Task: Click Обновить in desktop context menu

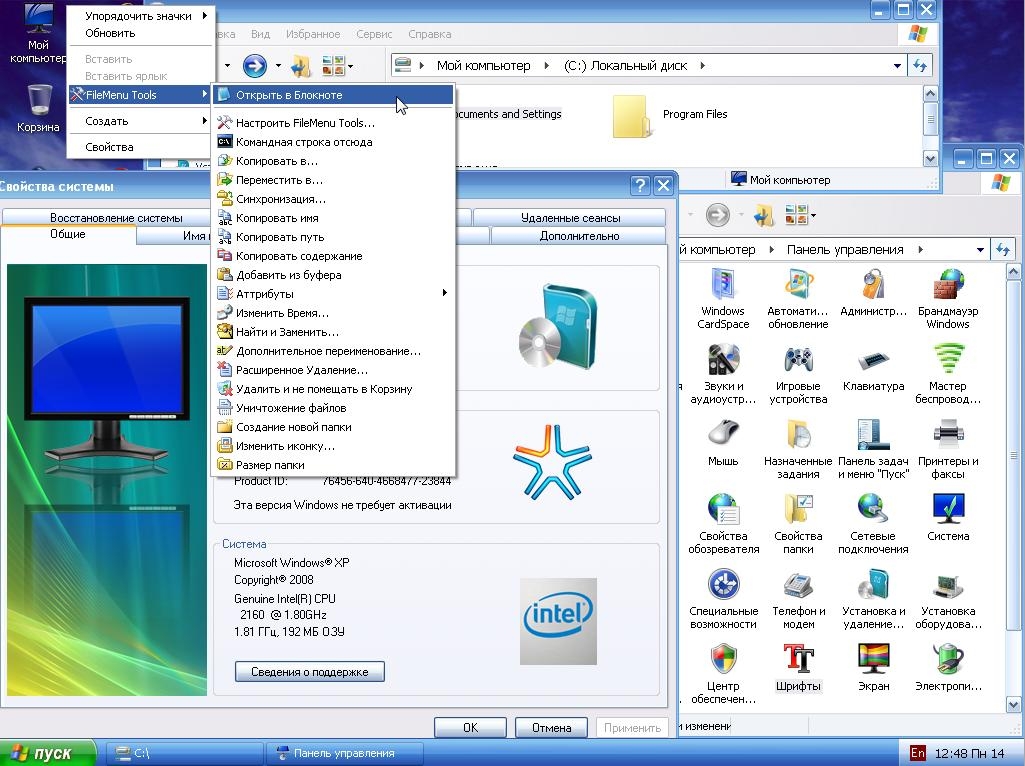Action: pyautogui.click(x=141, y=33)
